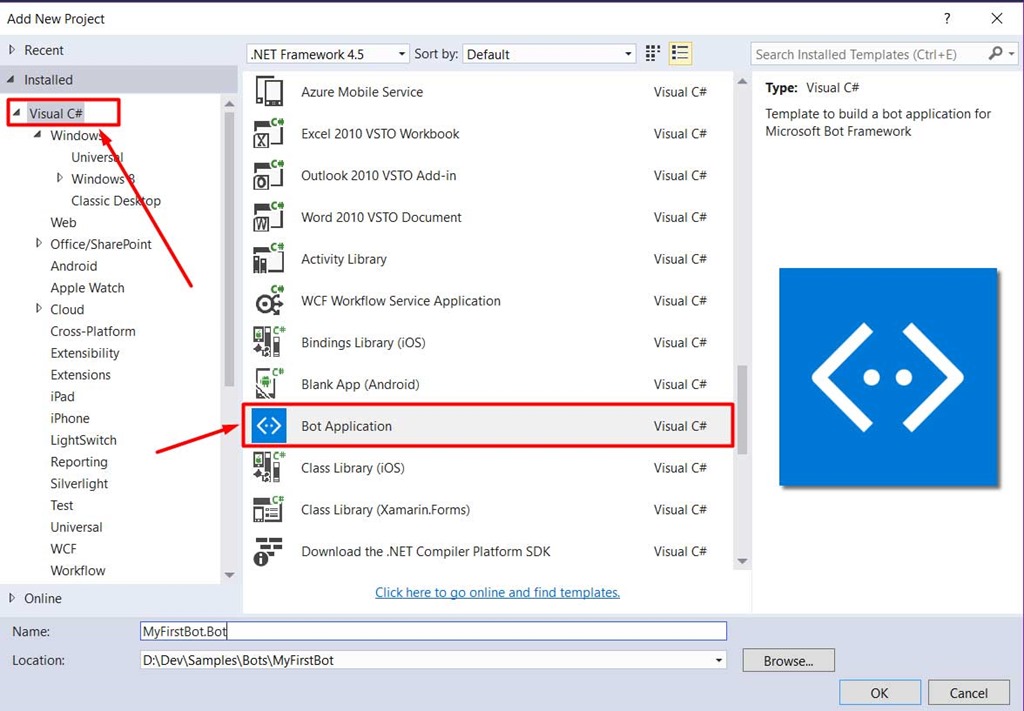The height and width of the screenshot is (711, 1024).
Task: Switch to small icons view
Action: click(652, 53)
